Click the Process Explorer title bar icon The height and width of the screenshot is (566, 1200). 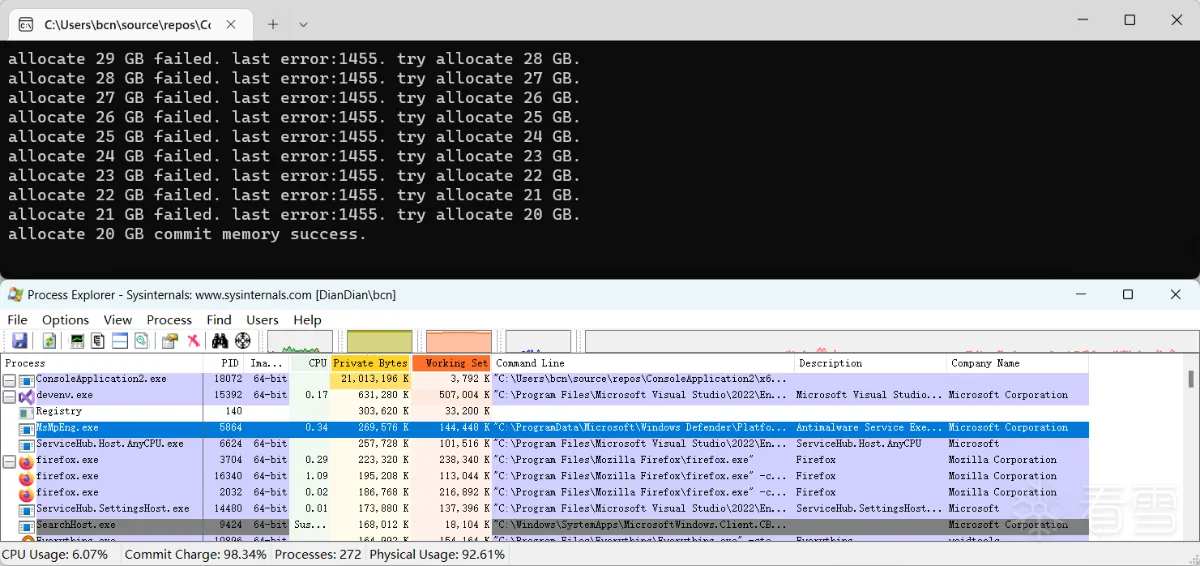coord(15,294)
